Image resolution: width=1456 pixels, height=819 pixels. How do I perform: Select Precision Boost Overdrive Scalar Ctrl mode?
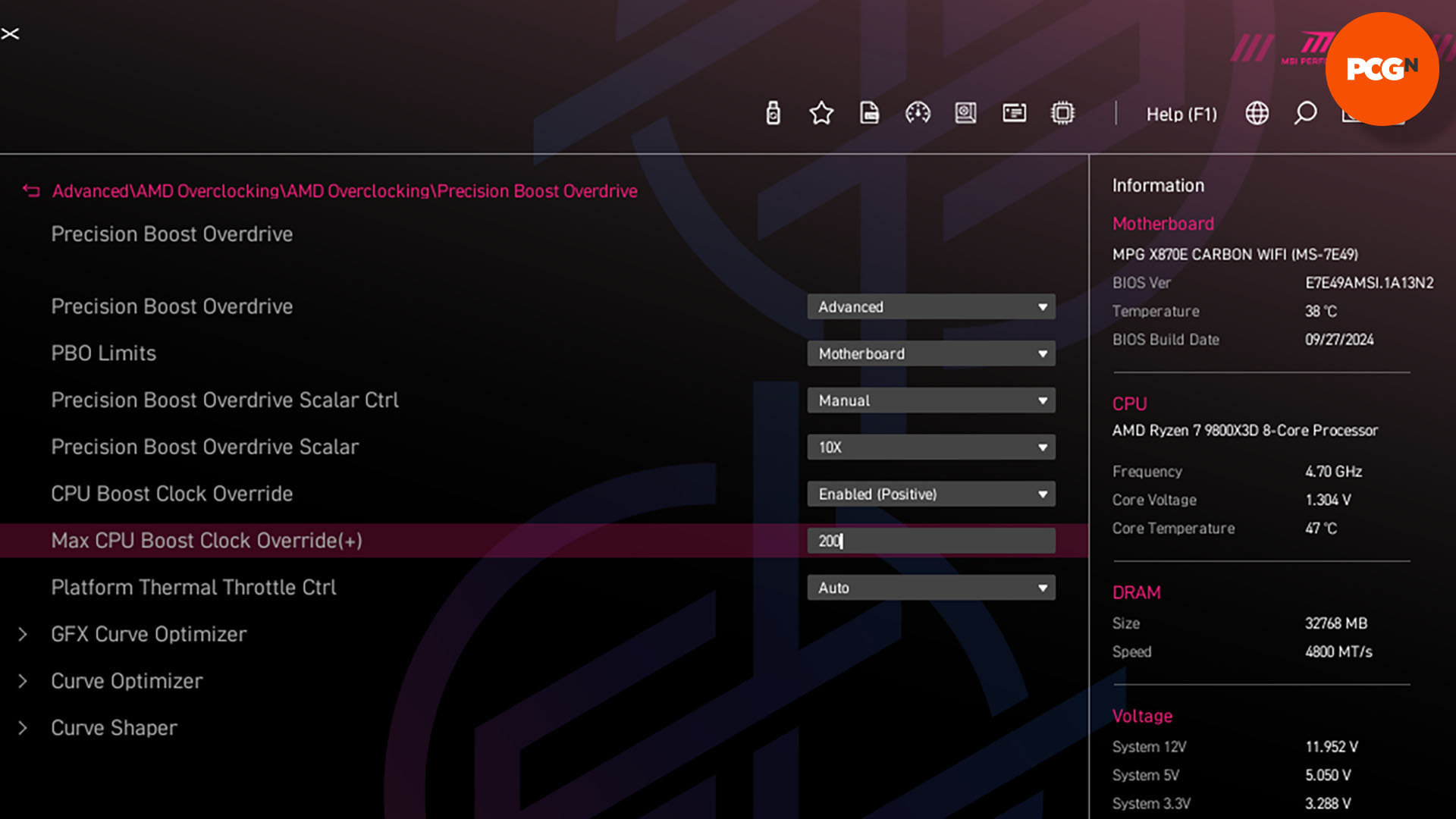[931, 400]
